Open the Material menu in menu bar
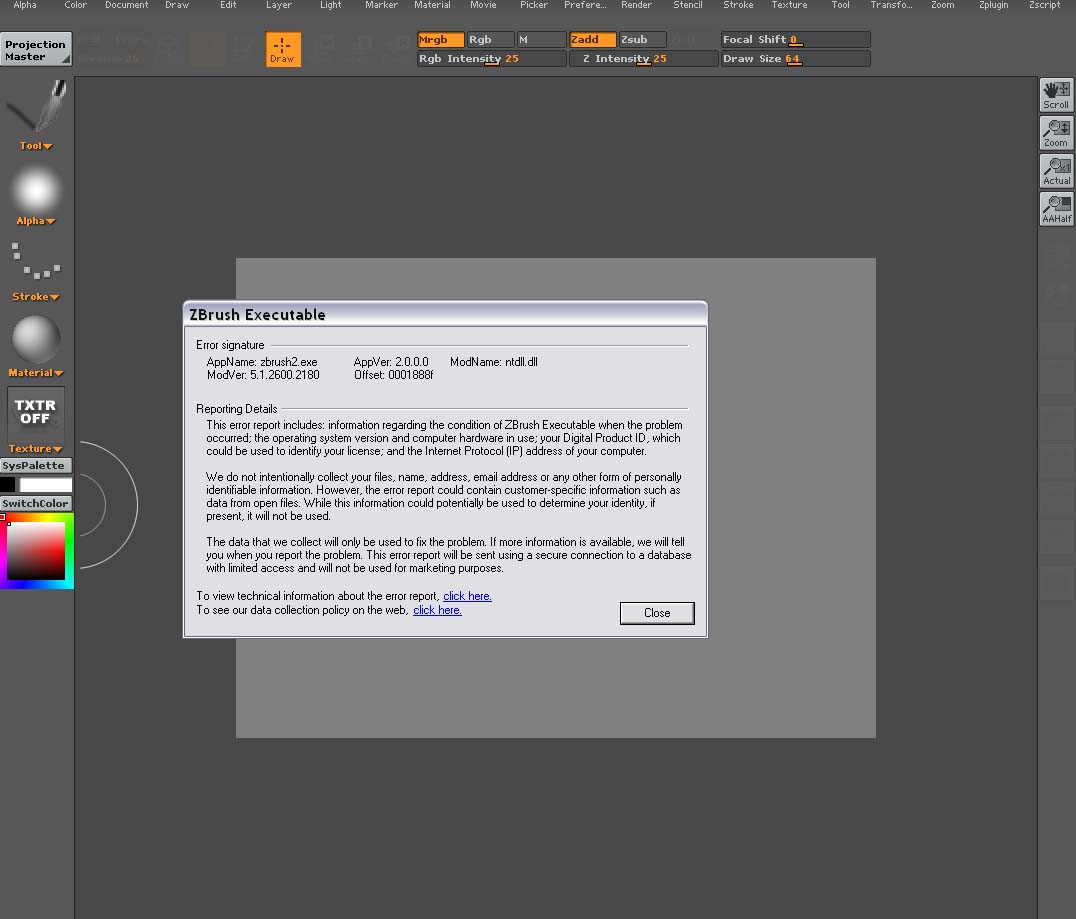This screenshot has width=1076, height=919. click(x=432, y=5)
